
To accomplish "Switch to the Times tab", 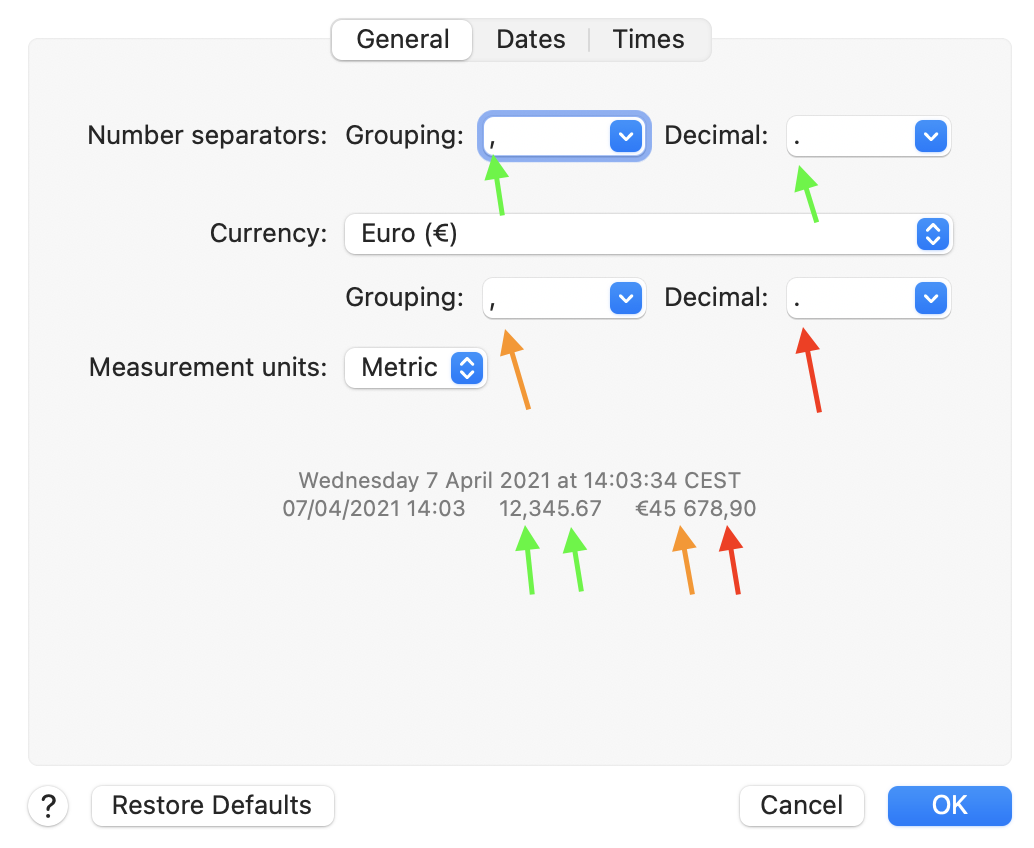I will [x=648, y=40].
